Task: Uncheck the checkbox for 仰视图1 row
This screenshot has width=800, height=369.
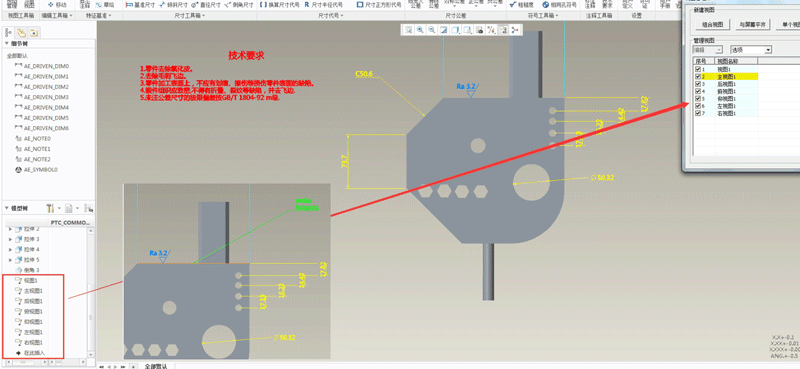Action: click(697, 99)
